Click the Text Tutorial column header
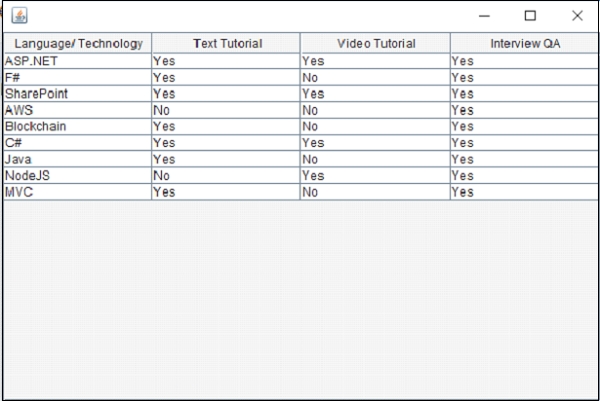The image size is (600, 401). click(x=226, y=44)
